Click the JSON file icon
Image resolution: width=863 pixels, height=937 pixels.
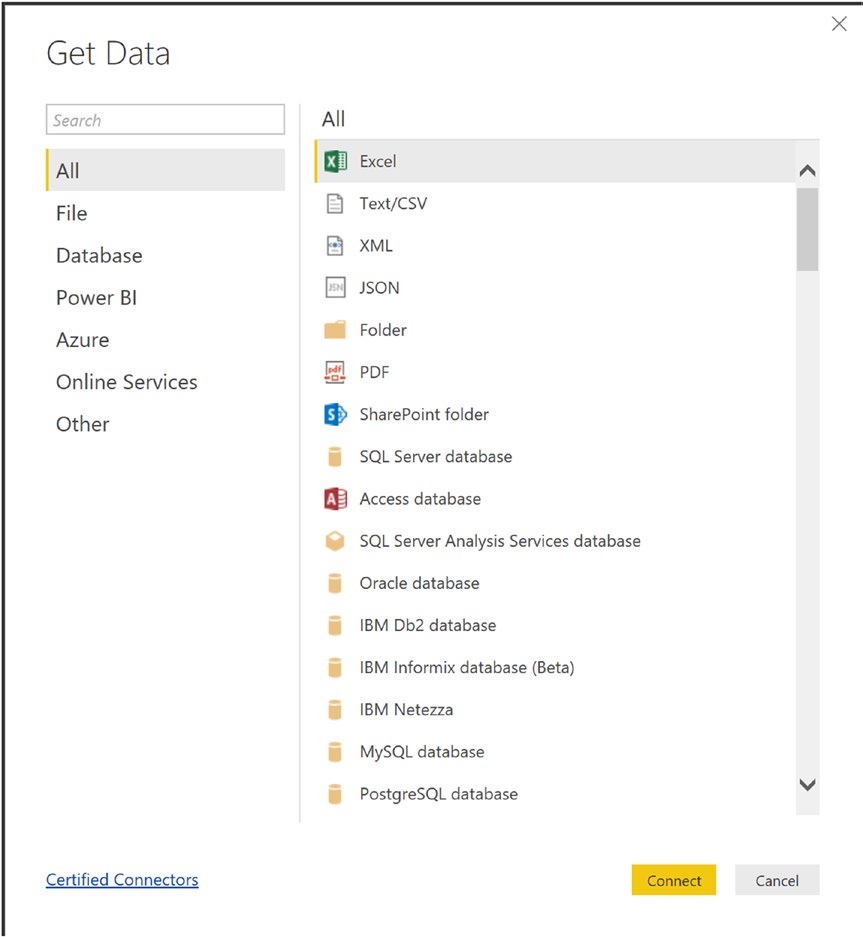click(335, 288)
